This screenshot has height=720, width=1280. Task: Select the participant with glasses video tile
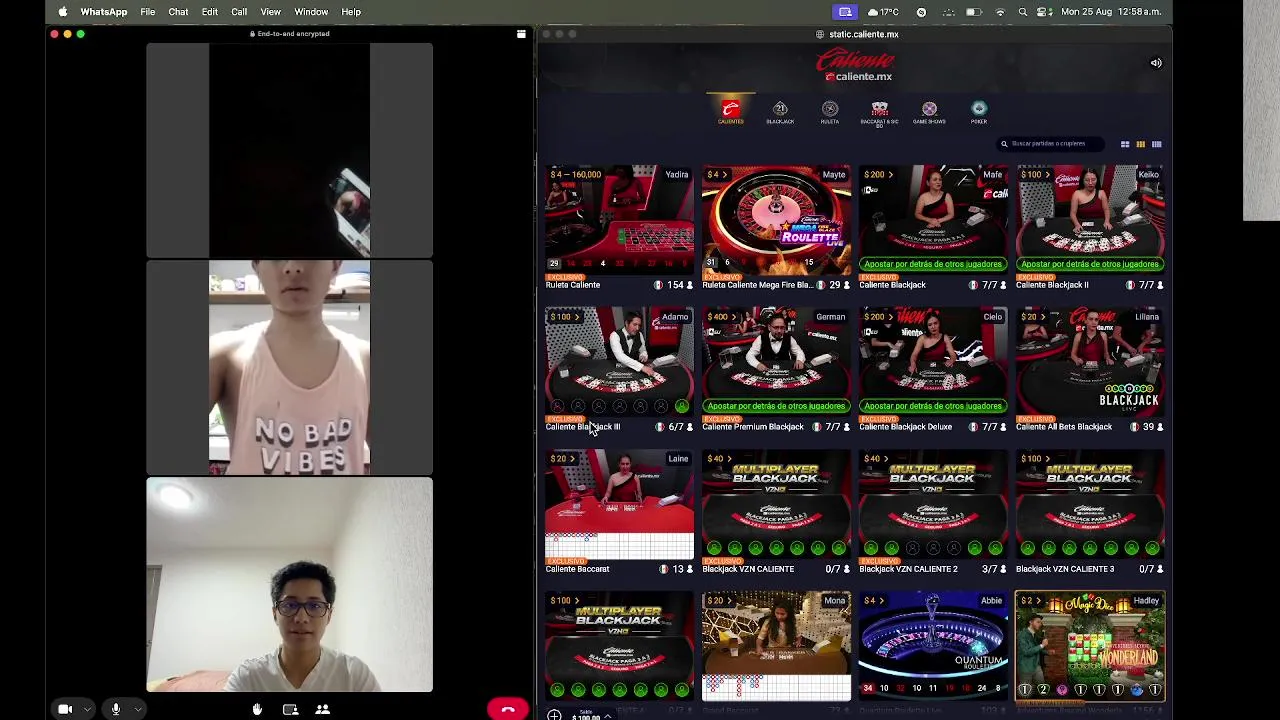(289, 585)
